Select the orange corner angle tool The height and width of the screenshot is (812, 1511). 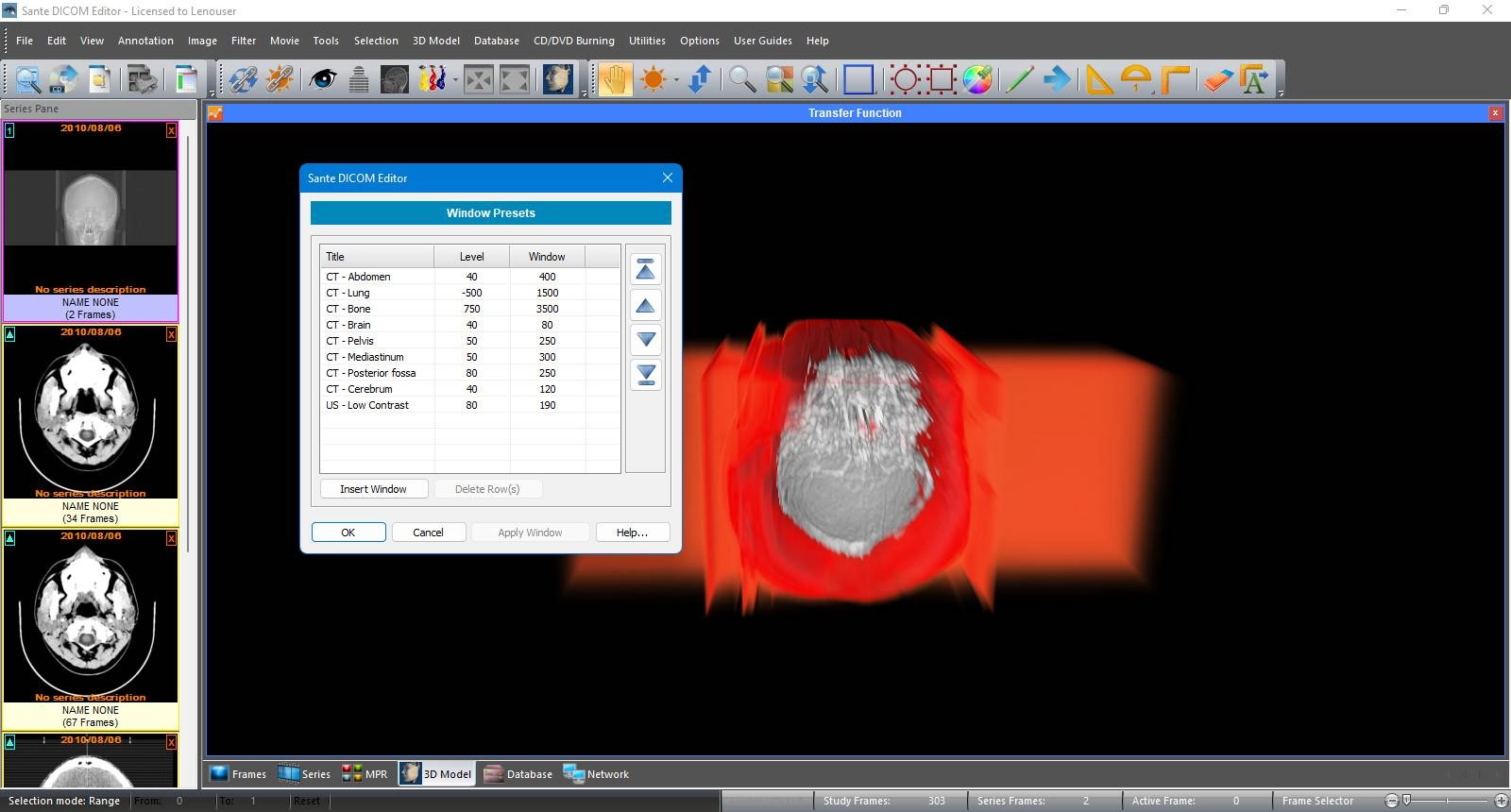(1175, 79)
